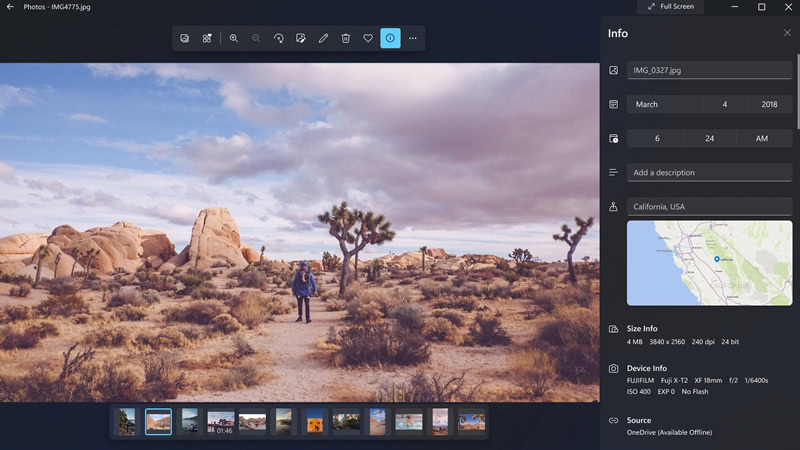Change the AM period selector

764,138
